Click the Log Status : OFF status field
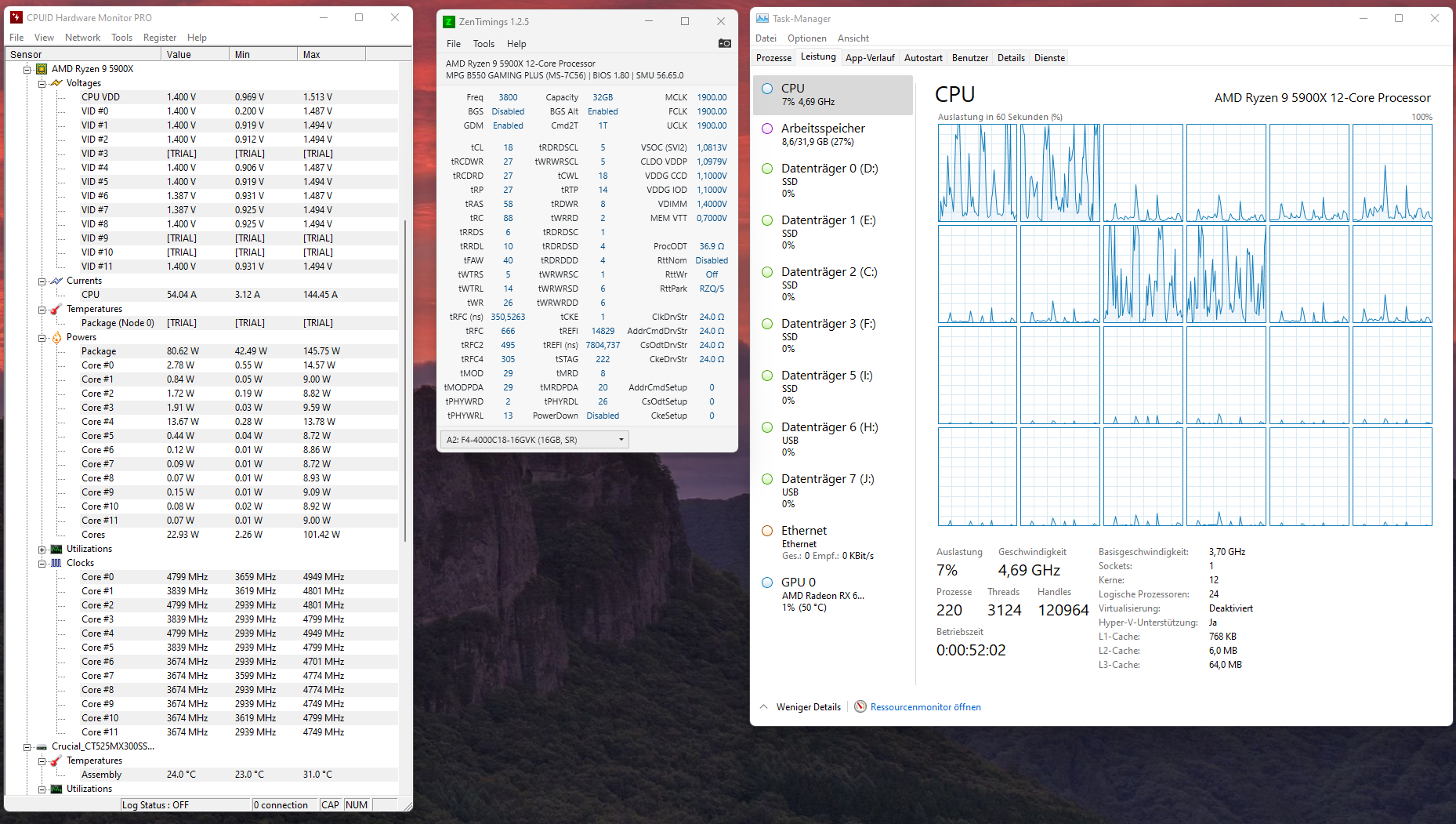This screenshot has height=824, width=1456. [x=185, y=805]
